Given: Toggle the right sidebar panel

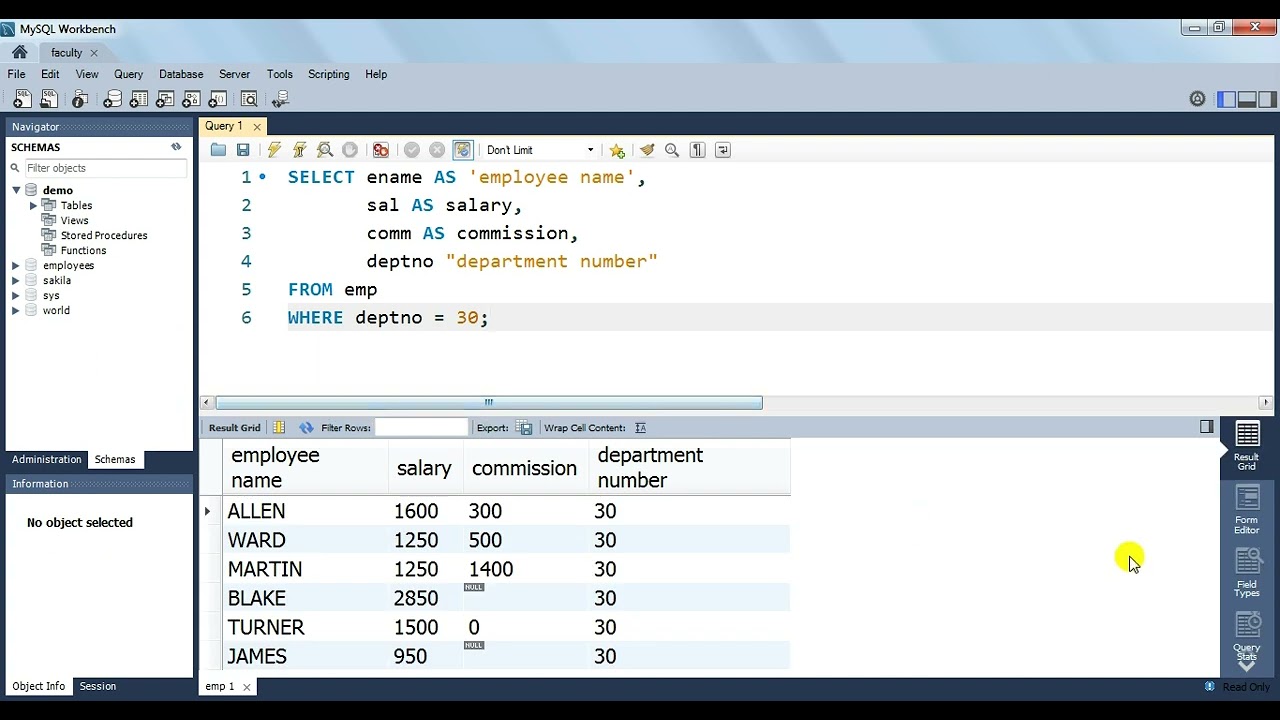Looking at the screenshot, I should tap(1267, 99).
